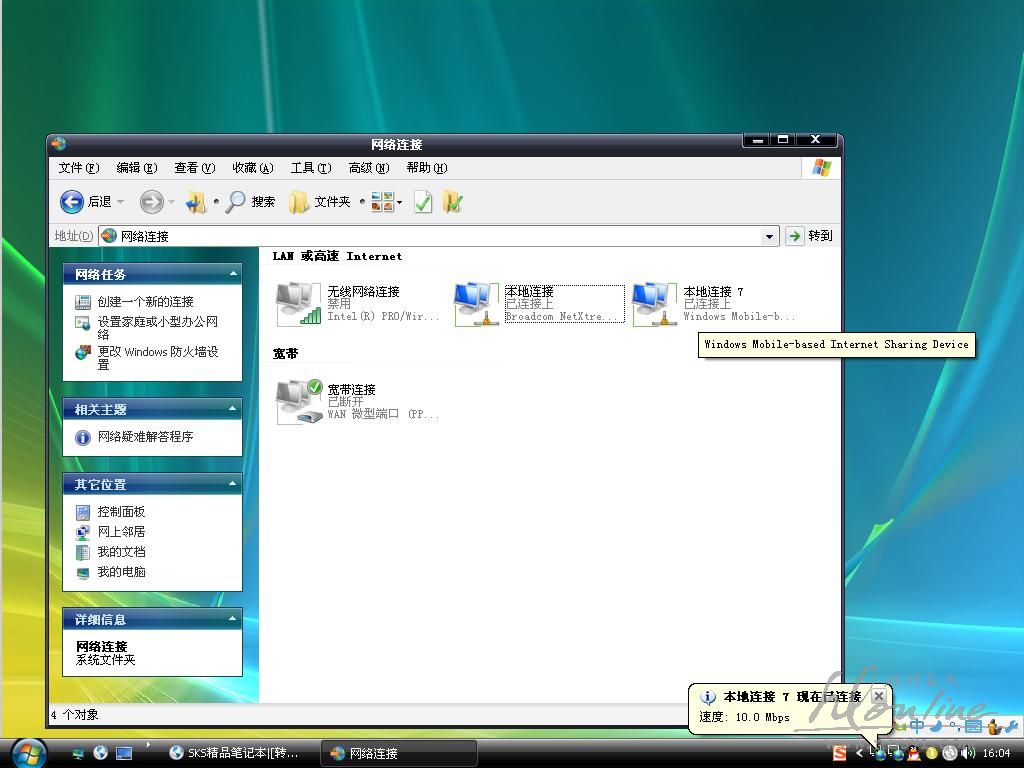This screenshot has height=768, width=1024.
Task: Collapse the 其它位置 panel
Action: pos(233,484)
